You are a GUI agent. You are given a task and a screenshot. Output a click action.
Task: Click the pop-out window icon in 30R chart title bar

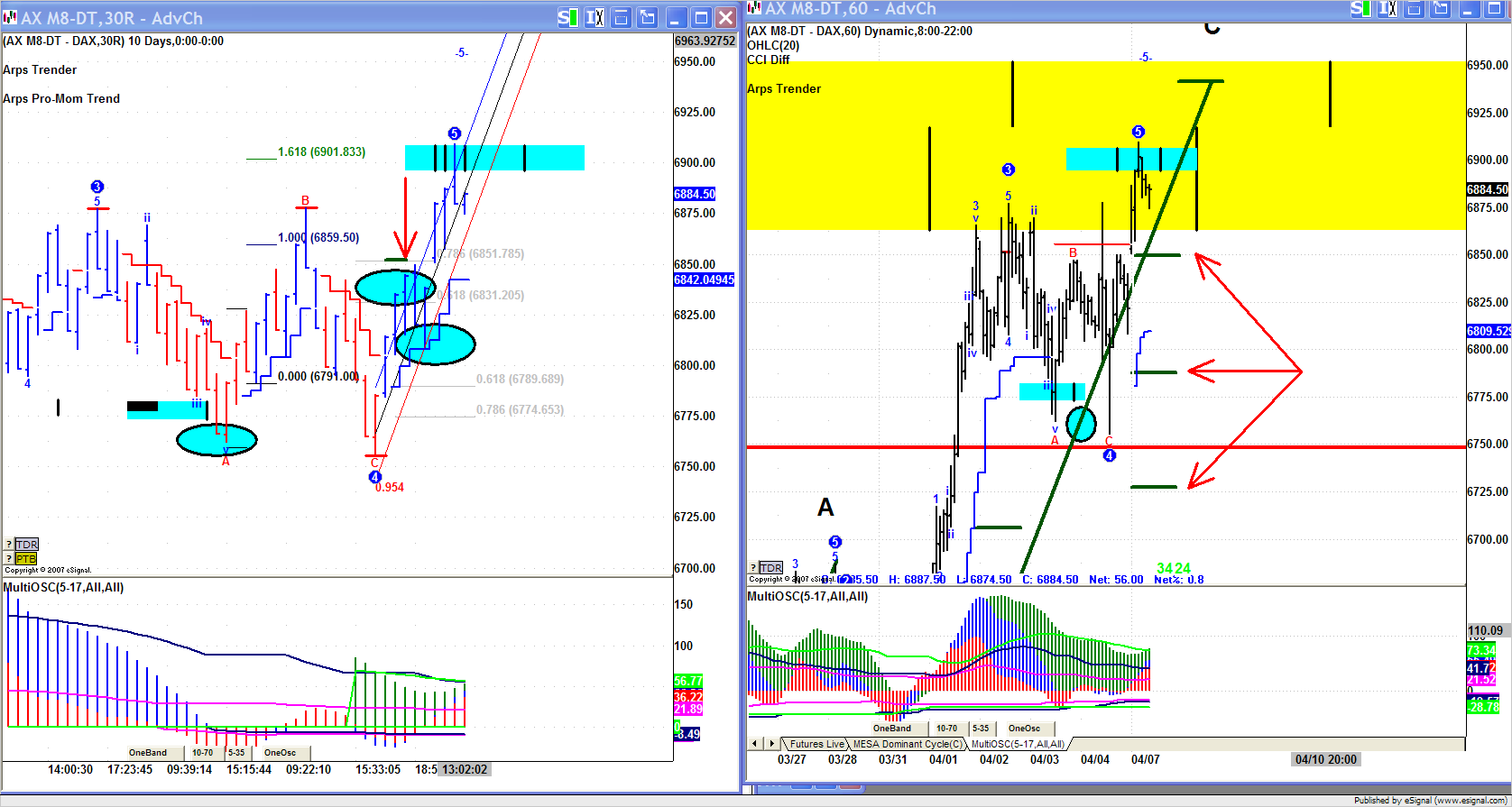[647, 18]
